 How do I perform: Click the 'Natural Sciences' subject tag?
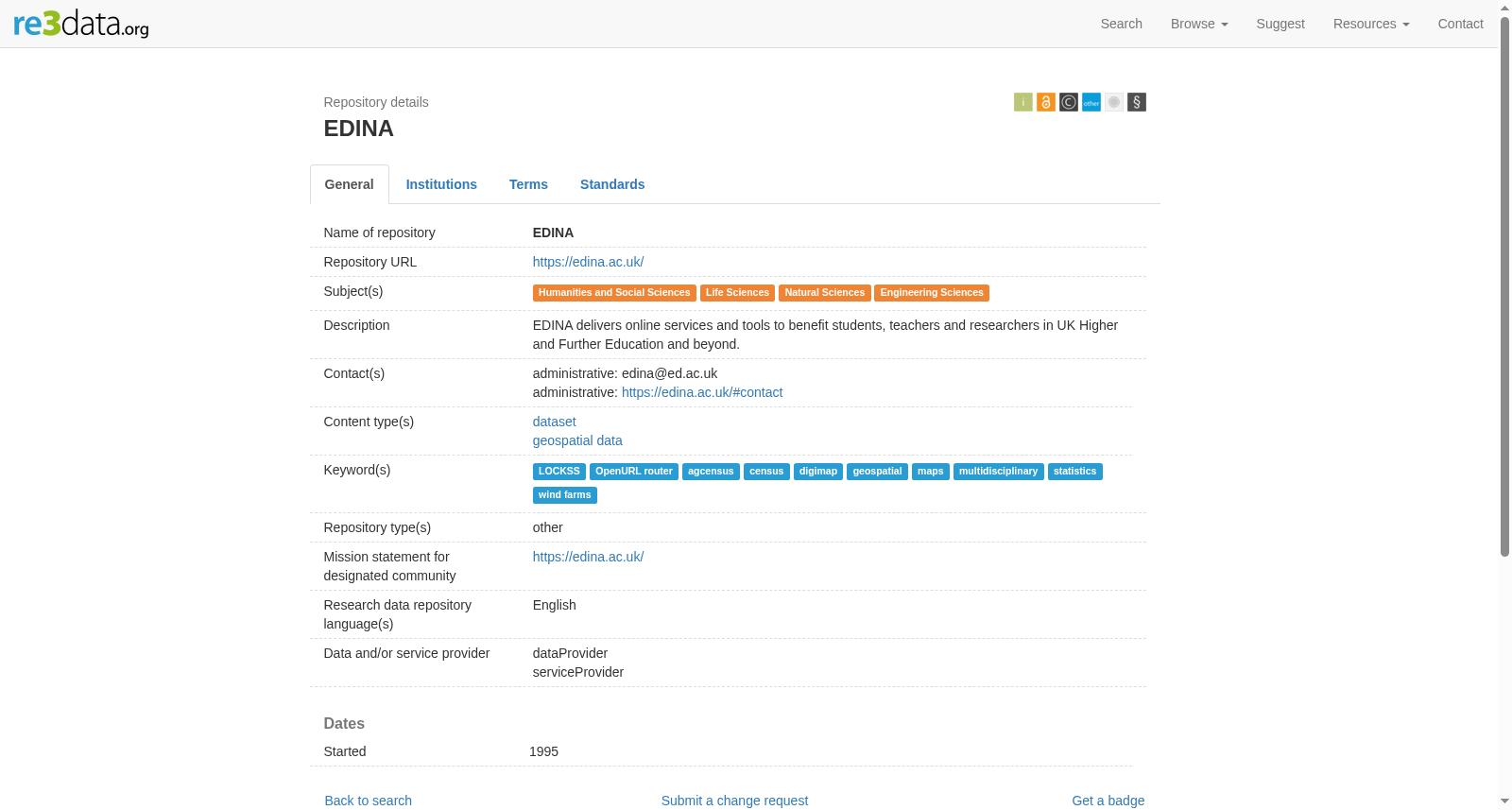click(x=824, y=293)
